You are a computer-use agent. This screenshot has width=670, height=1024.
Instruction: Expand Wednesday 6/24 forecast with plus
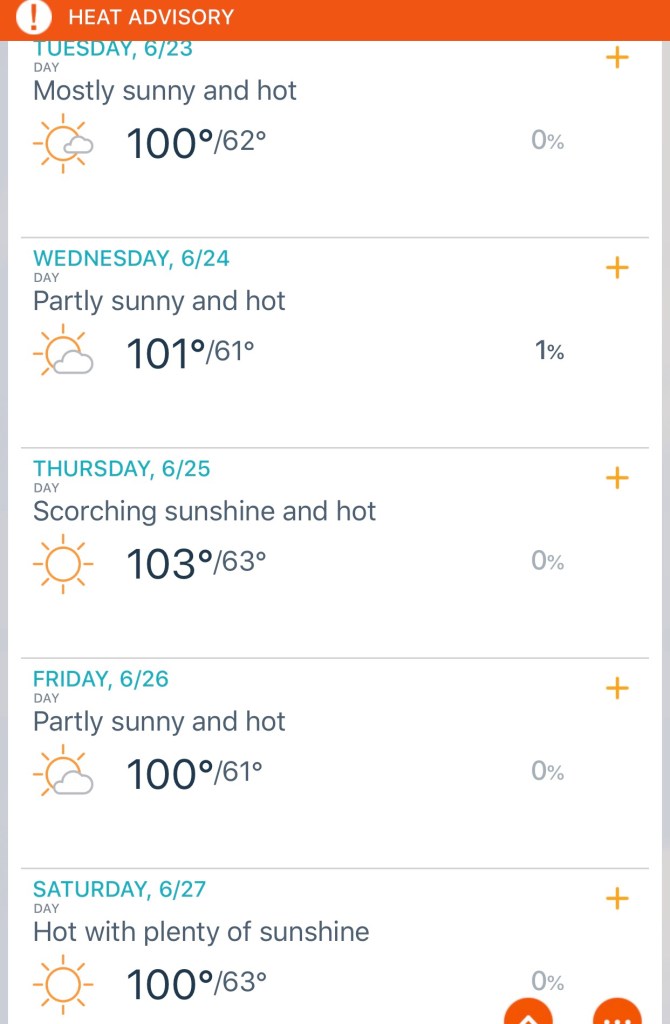tap(618, 268)
